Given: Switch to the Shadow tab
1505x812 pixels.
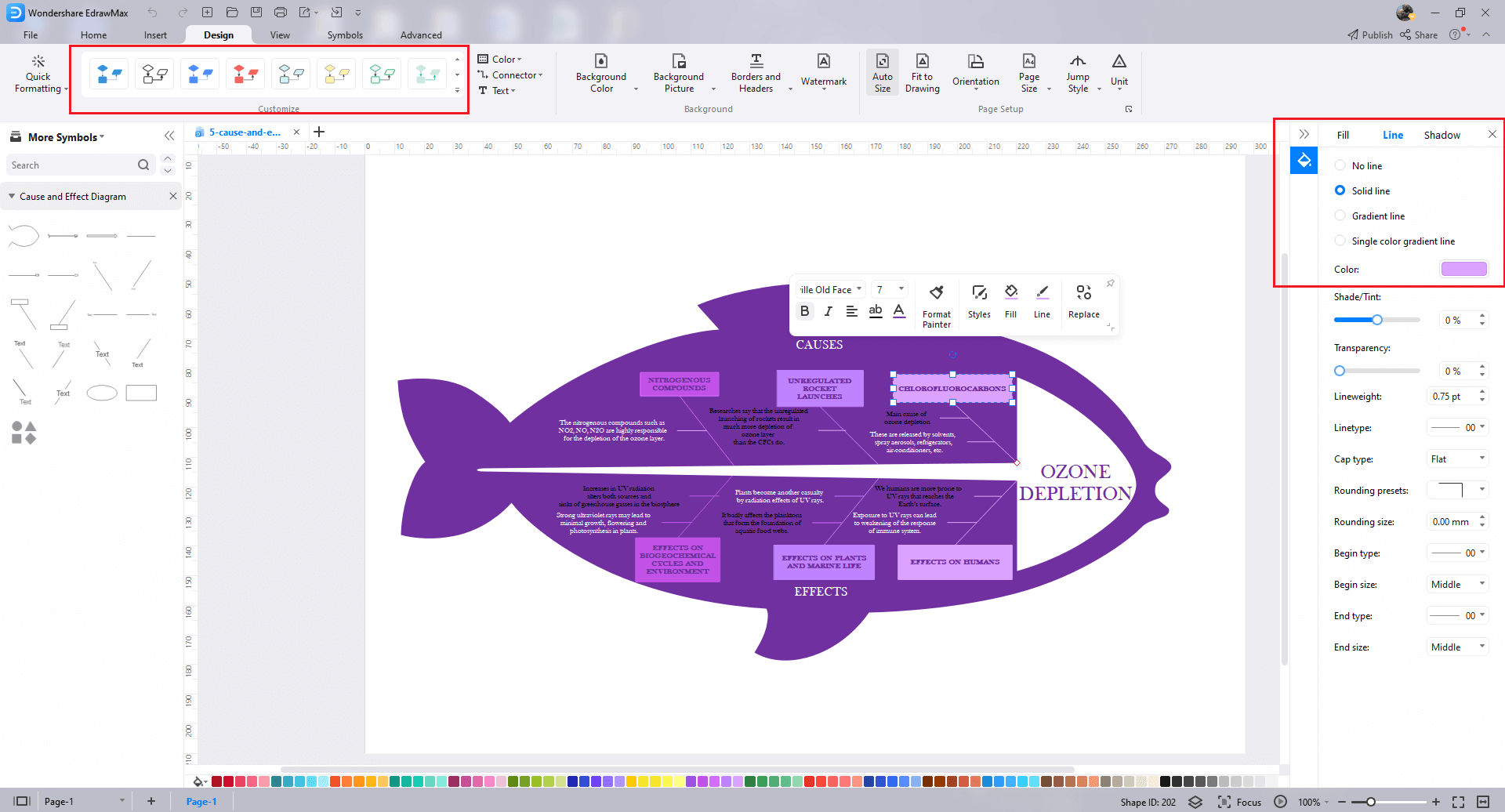Looking at the screenshot, I should pos(1442,134).
